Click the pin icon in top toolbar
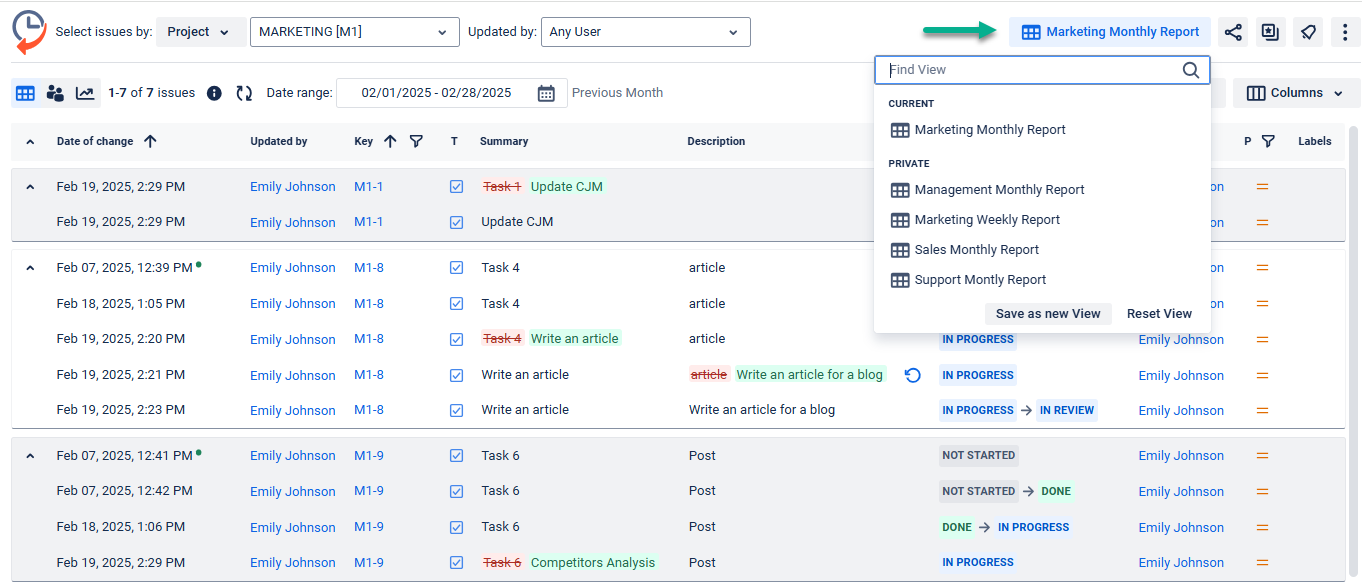 click(x=1308, y=32)
